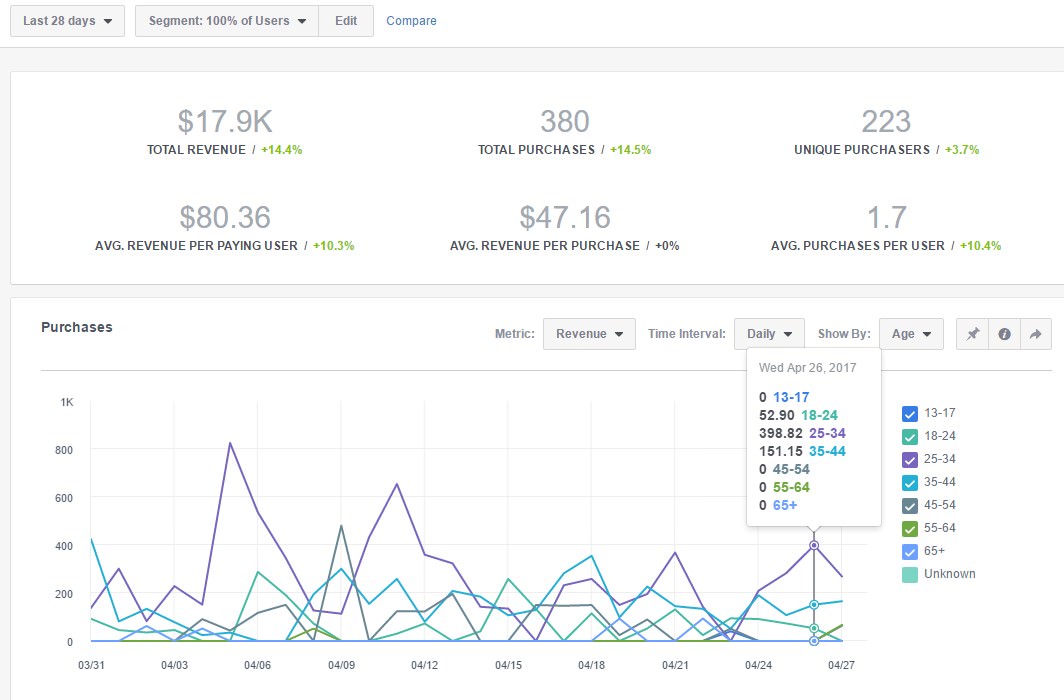This screenshot has height=700, width=1064.
Task: Click the 13-17 legend label
Action: (x=940, y=413)
